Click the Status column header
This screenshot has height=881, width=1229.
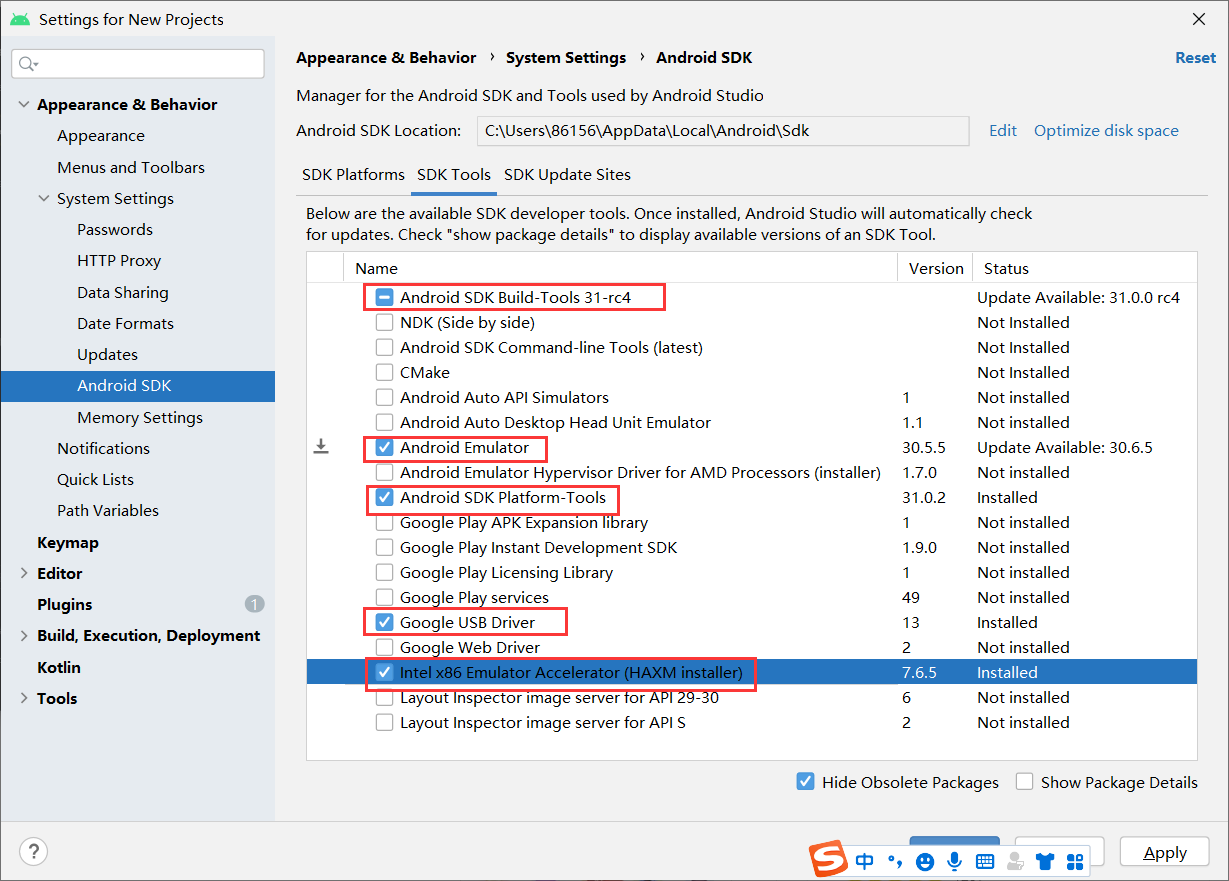tap(1085, 268)
